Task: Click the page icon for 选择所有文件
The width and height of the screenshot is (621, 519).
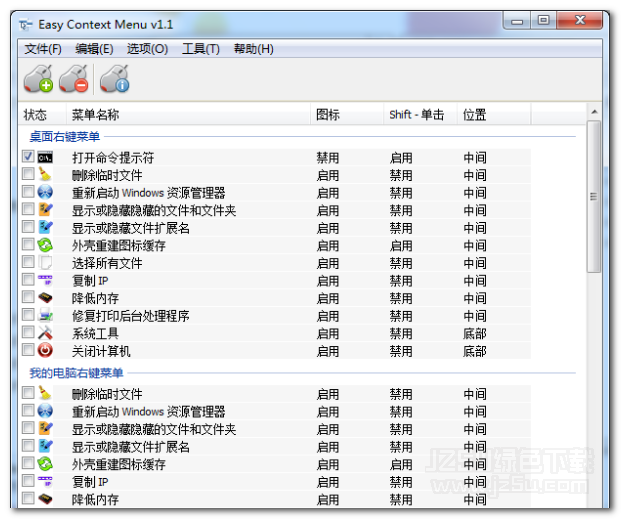Action: (45, 262)
